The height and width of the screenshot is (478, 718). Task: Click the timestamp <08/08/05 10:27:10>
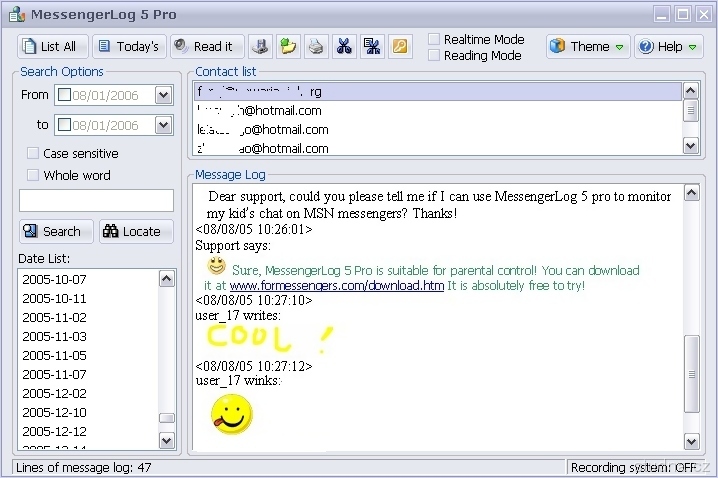point(254,300)
